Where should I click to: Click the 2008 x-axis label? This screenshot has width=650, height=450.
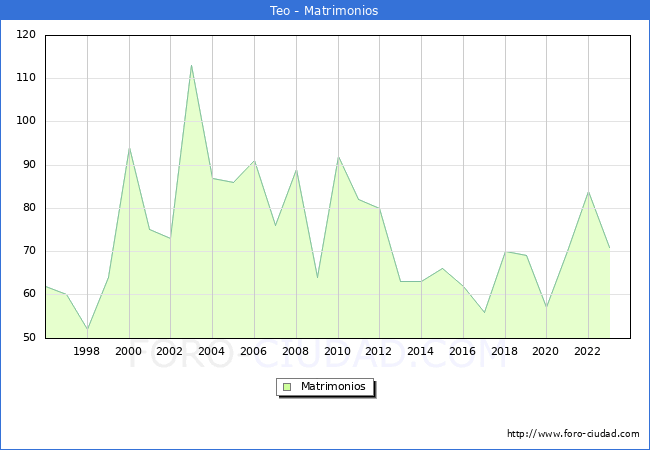click(x=296, y=351)
